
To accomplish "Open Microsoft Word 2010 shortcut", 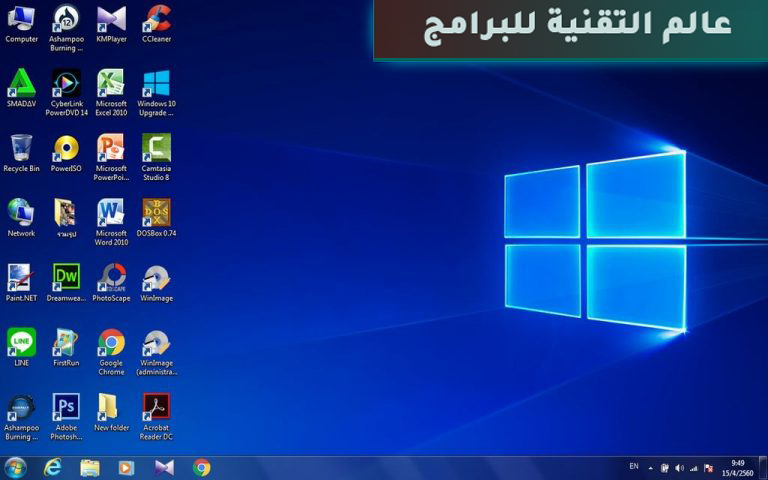I will point(111,222).
